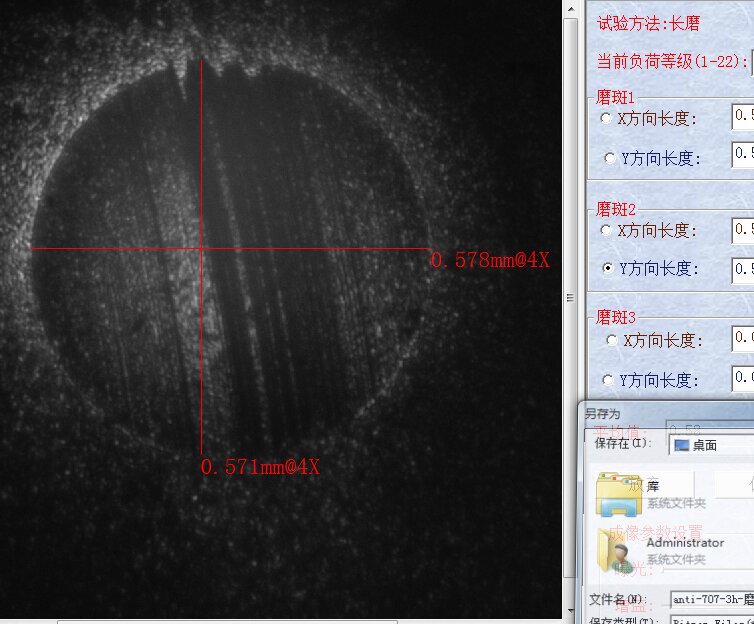Screen dimensions: 754x624
Task: Click 磨斑3 Y length value field
Action: point(742,377)
